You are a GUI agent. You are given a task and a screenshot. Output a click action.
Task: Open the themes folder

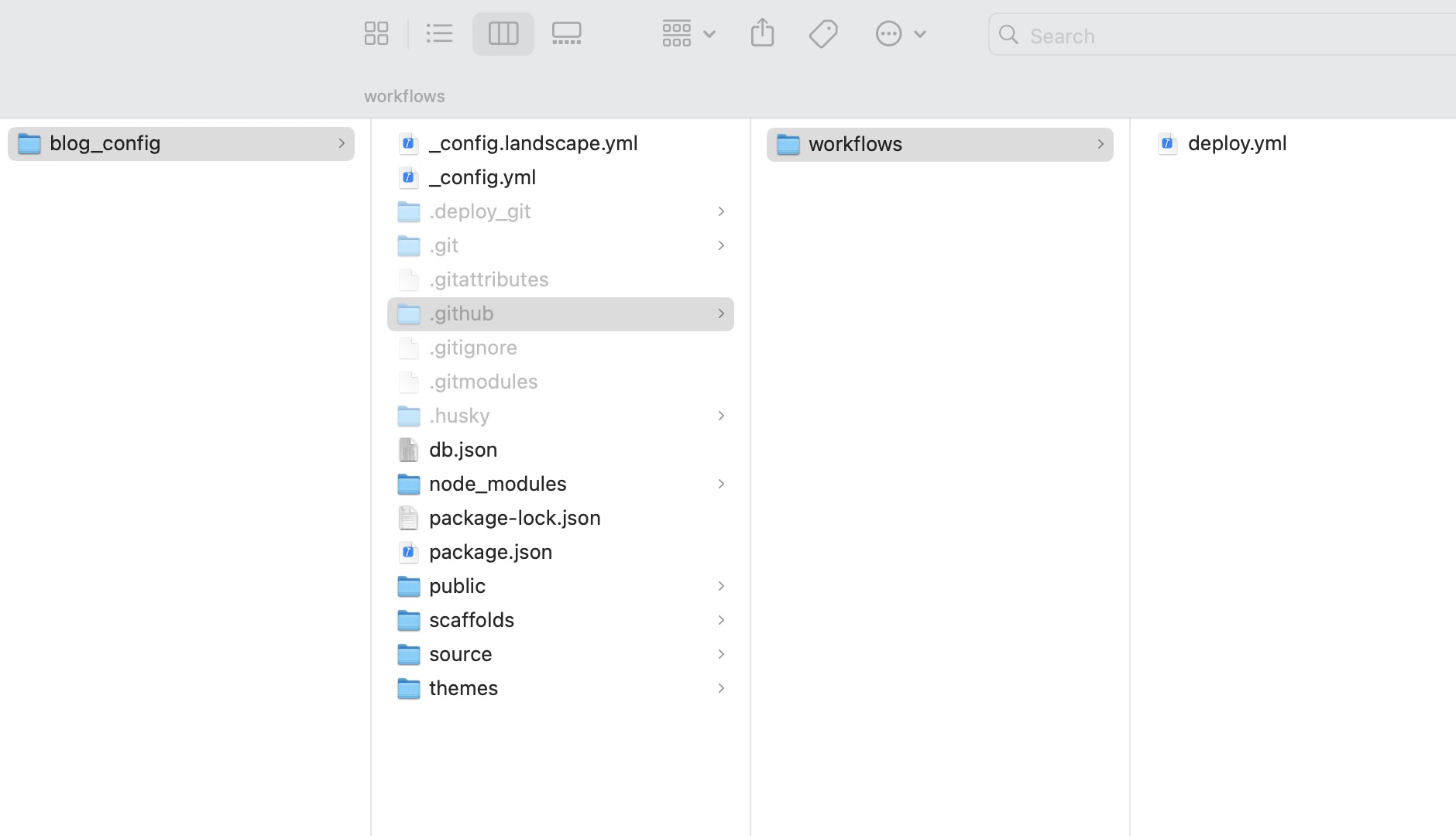coord(463,688)
